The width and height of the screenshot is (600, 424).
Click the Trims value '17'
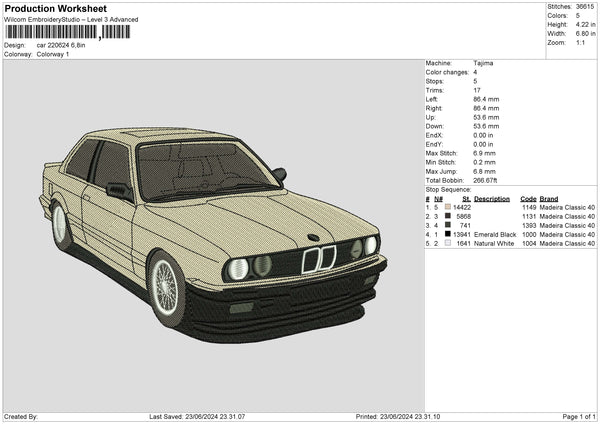[x=477, y=90]
